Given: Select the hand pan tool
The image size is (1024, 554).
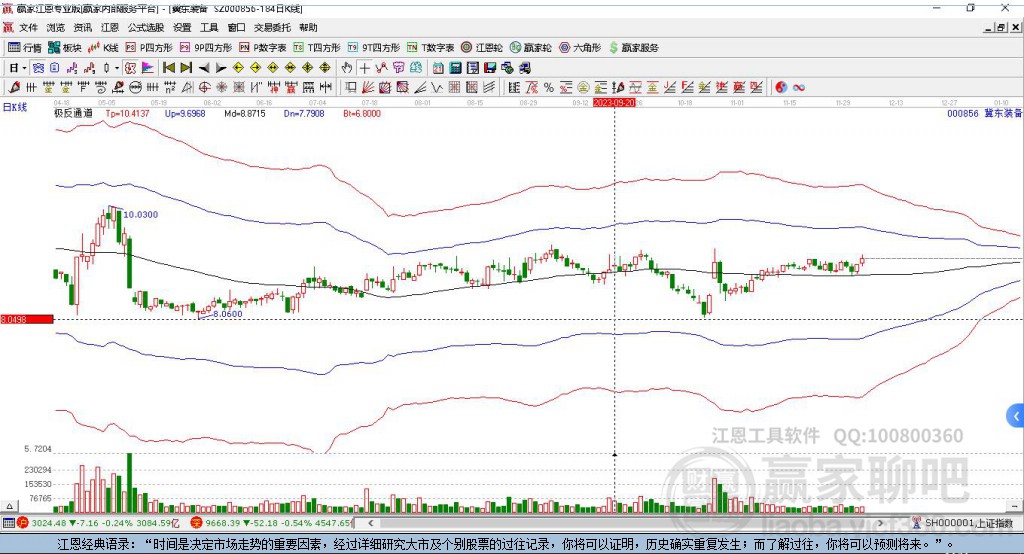Looking at the screenshot, I should tap(347, 67).
